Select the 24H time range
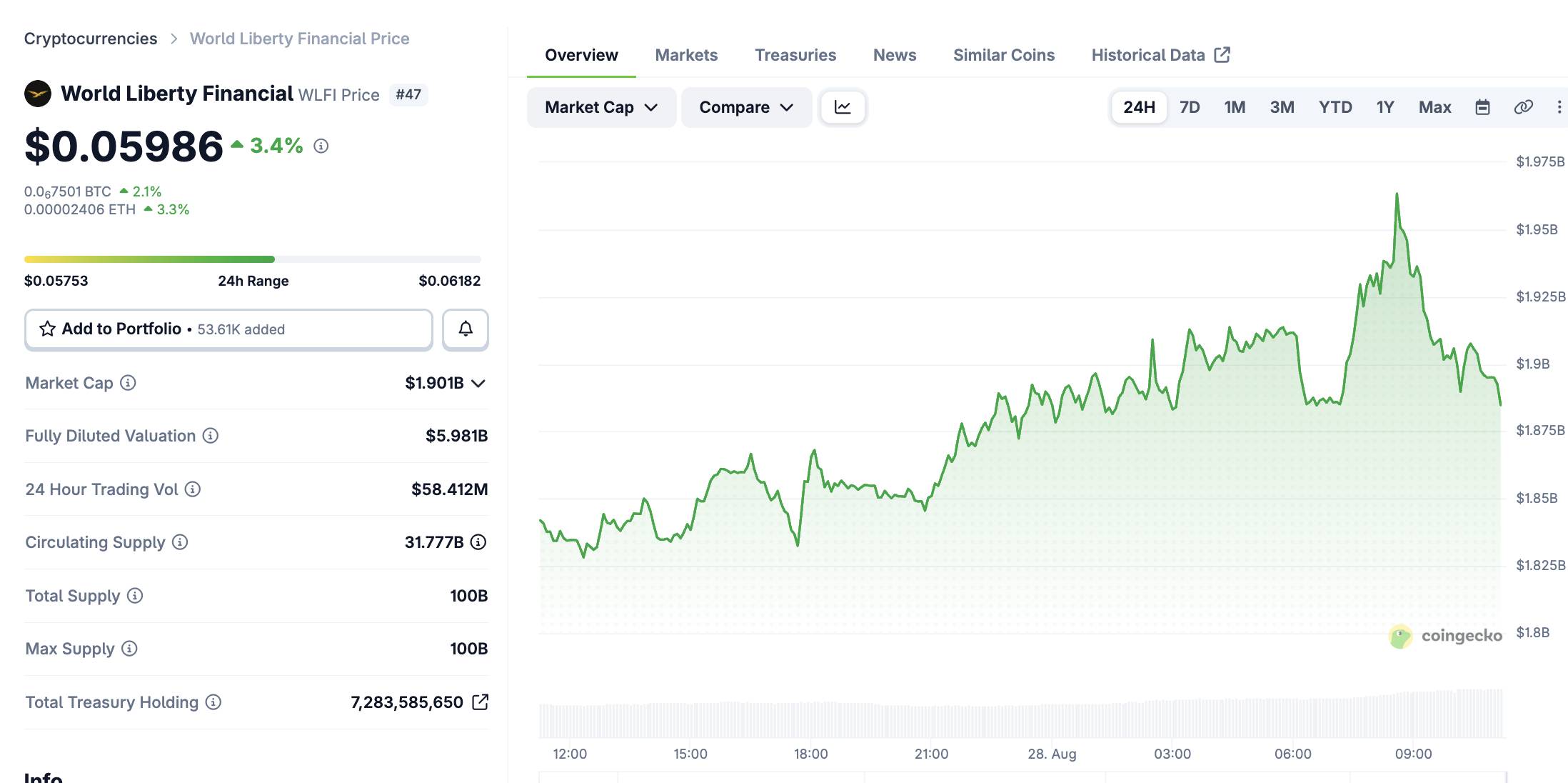Image resolution: width=1568 pixels, height=783 pixels. tap(1139, 107)
